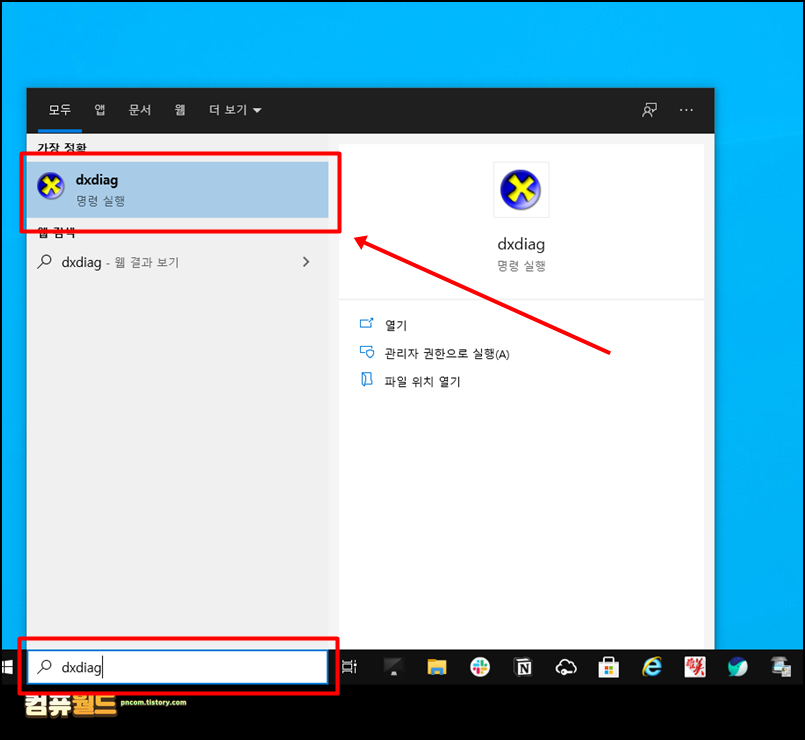Image resolution: width=805 pixels, height=740 pixels.
Task: Open the Windows Start button
Action: [8, 667]
